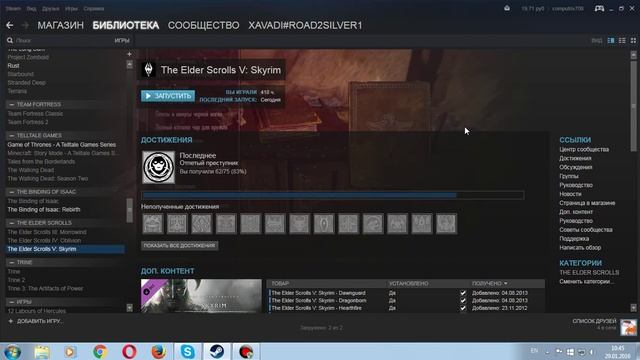Switch to compact list view icon
This screenshot has width=640, height=360.
pyautogui.click(x=622, y=40)
